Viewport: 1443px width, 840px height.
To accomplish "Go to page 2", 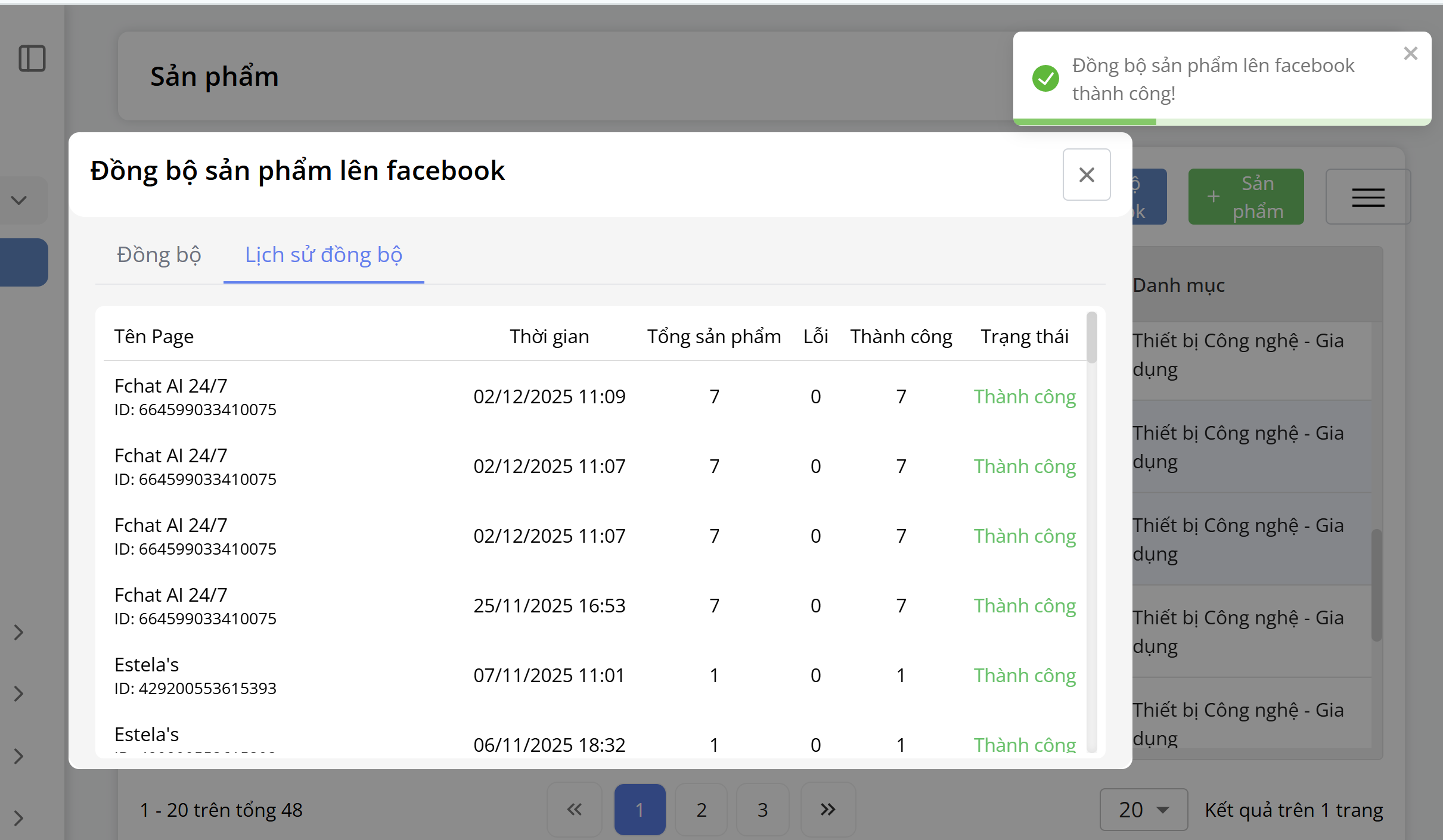I will coord(701,809).
